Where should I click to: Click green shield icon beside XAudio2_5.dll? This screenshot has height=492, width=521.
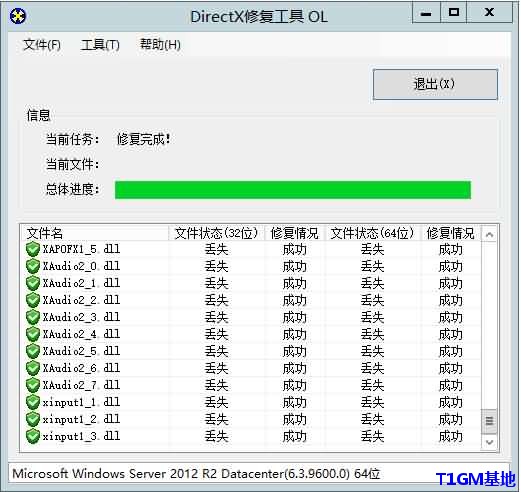click(x=33, y=351)
